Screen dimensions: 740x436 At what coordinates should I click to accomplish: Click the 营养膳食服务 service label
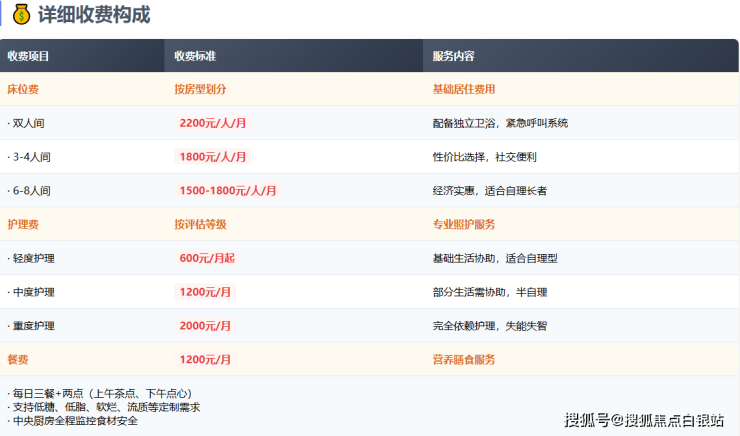pyautogui.click(x=463, y=359)
